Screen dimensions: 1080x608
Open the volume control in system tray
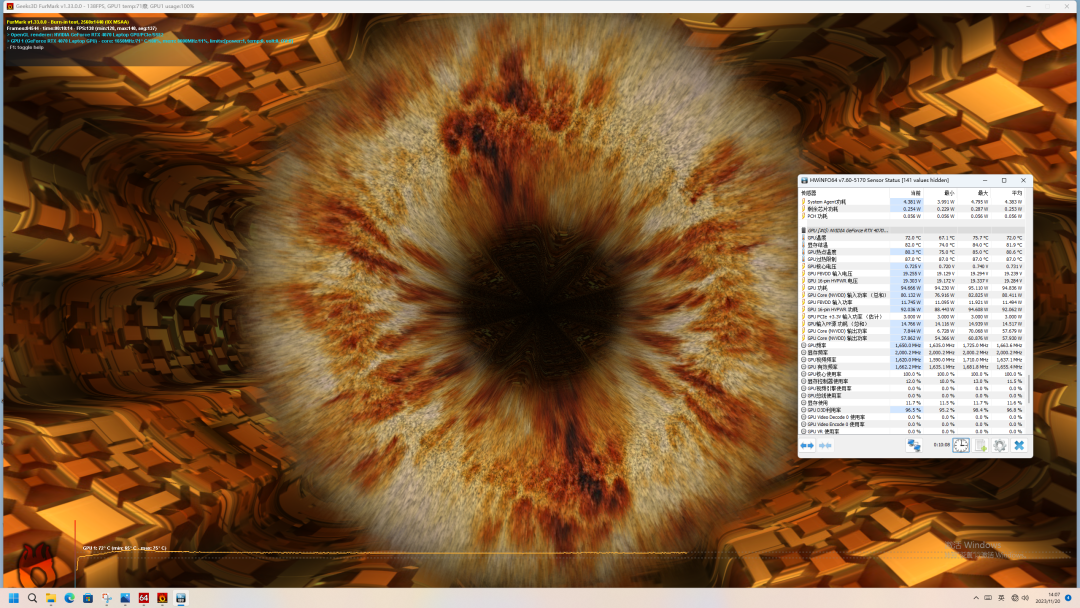(1025, 598)
